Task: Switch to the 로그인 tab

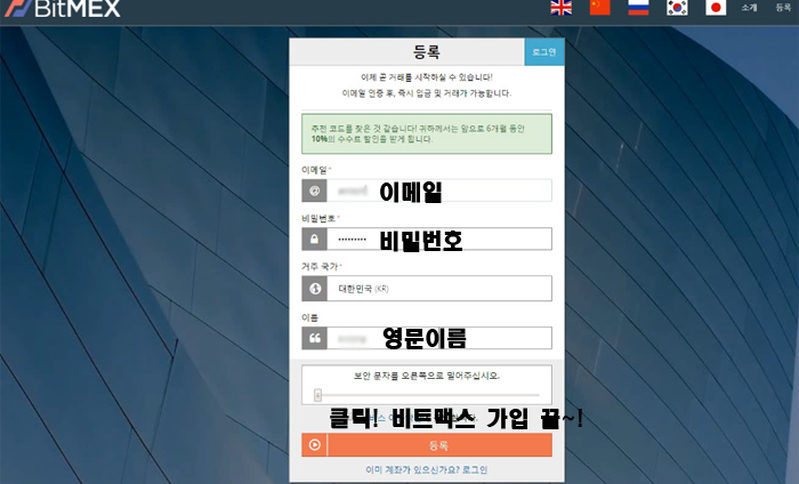Action: [545, 52]
